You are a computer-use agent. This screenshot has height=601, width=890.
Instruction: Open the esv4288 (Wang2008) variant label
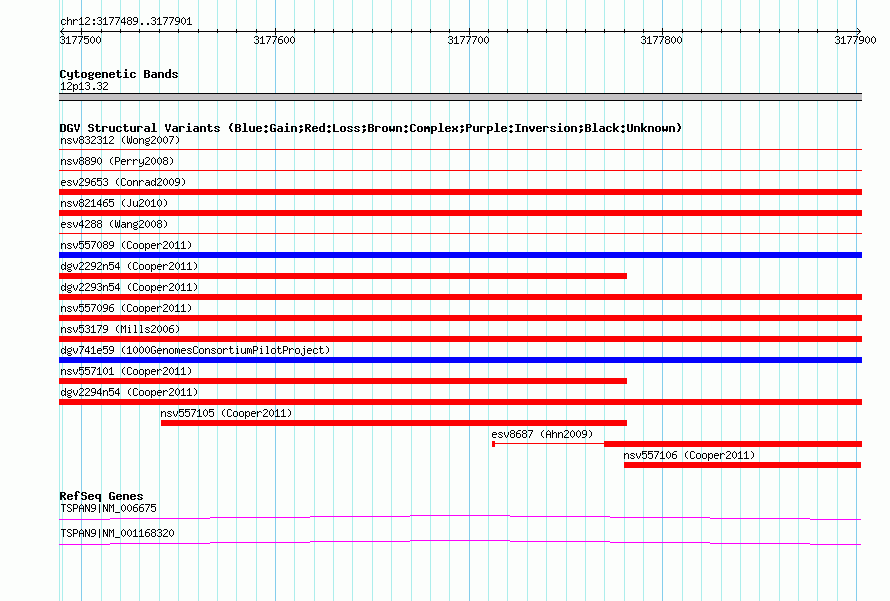click(114, 224)
